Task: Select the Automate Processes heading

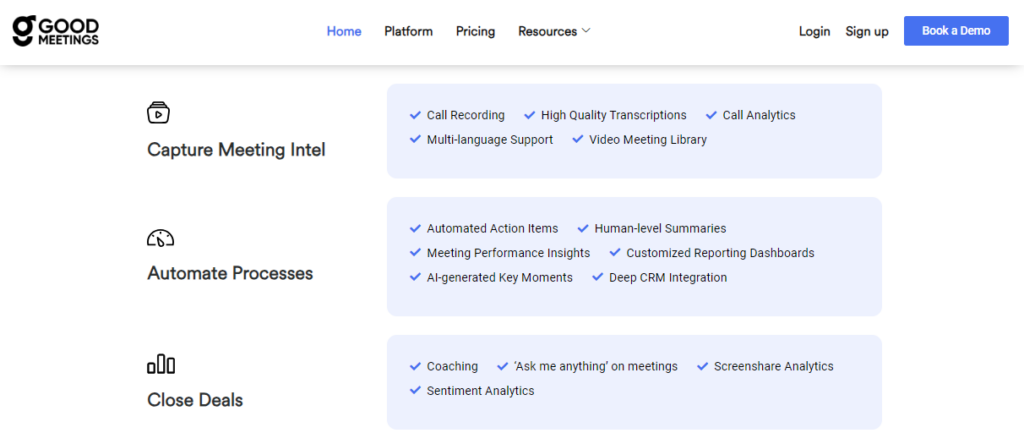Action: 230,273
